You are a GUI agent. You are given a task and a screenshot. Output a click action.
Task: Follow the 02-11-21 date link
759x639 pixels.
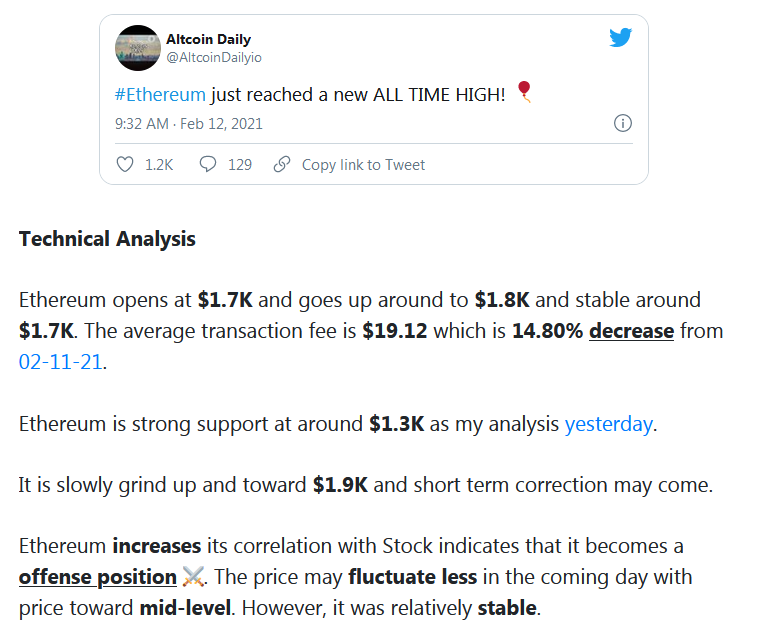coord(61,362)
